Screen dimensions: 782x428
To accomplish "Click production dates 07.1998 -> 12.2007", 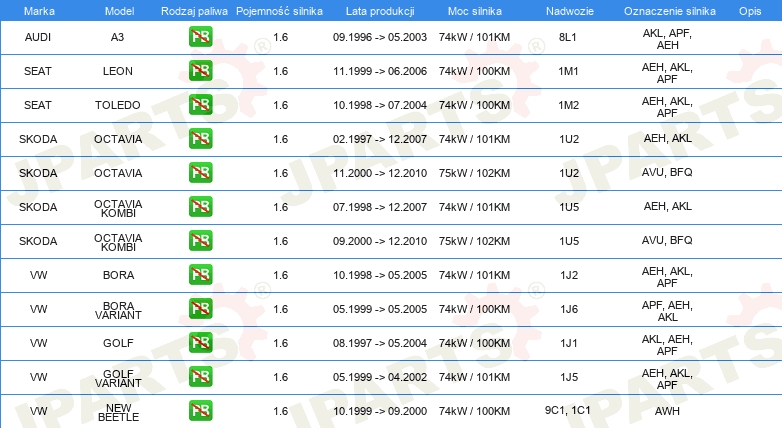I will click(x=380, y=207).
